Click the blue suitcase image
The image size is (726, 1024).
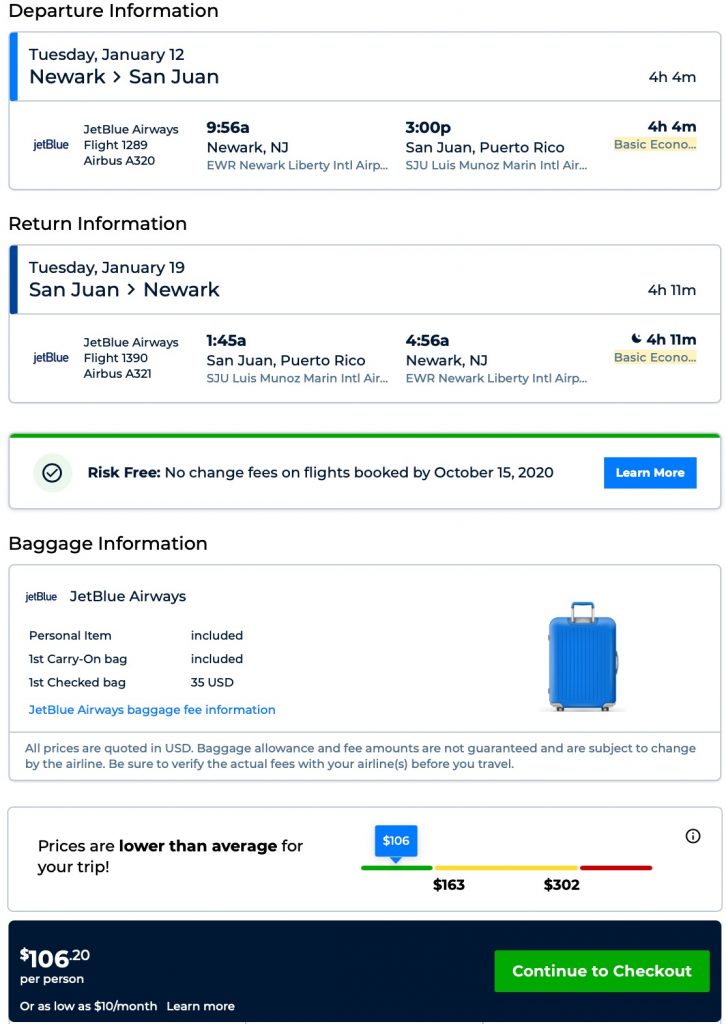tap(583, 656)
